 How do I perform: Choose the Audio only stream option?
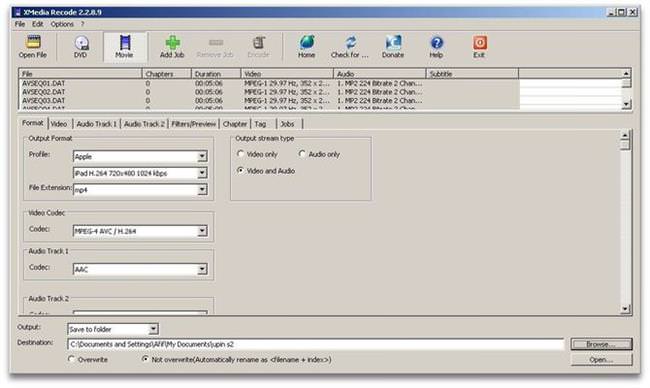point(302,154)
